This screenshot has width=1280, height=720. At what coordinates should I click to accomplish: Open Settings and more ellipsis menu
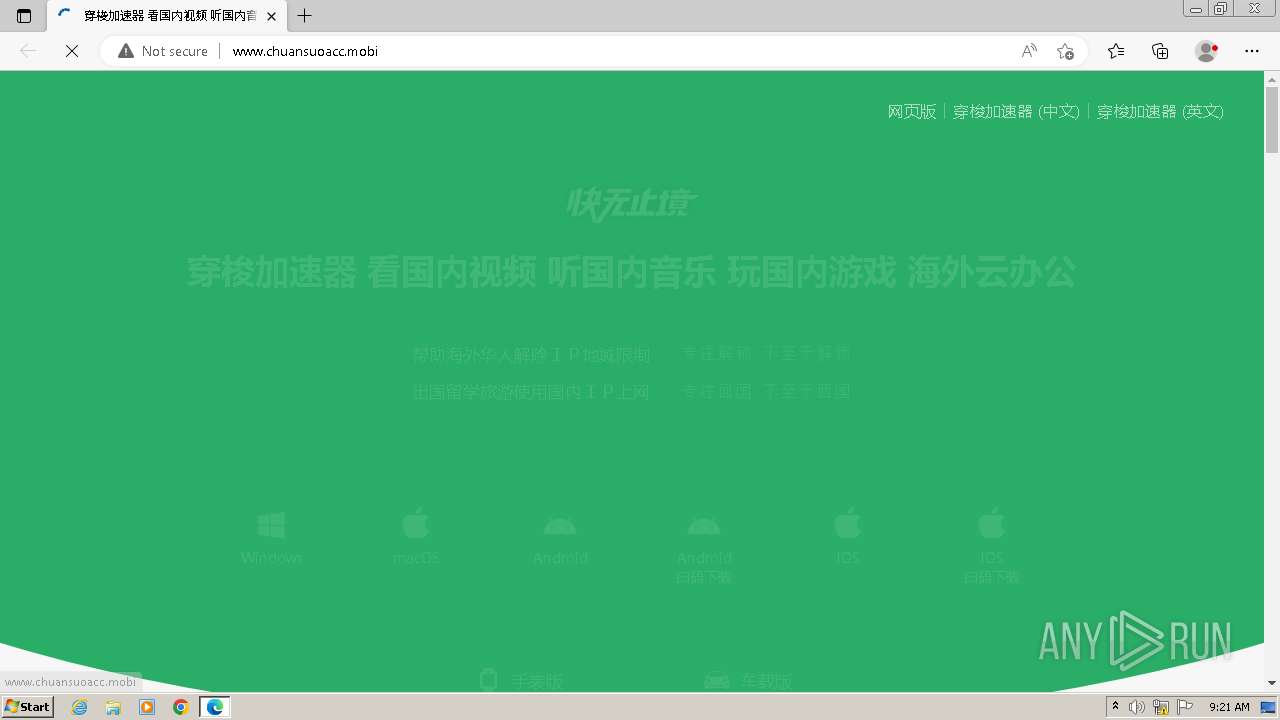click(1252, 51)
